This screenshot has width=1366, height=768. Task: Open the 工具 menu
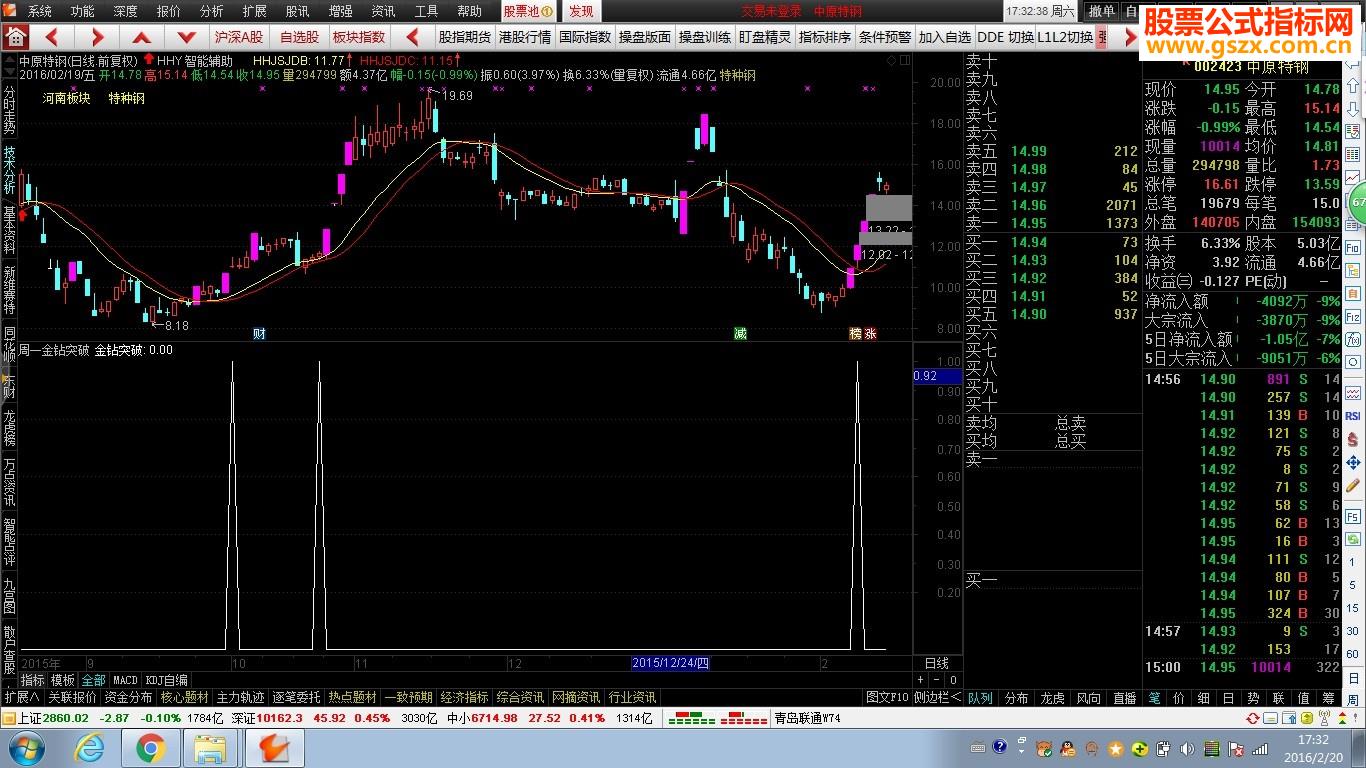(426, 11)
